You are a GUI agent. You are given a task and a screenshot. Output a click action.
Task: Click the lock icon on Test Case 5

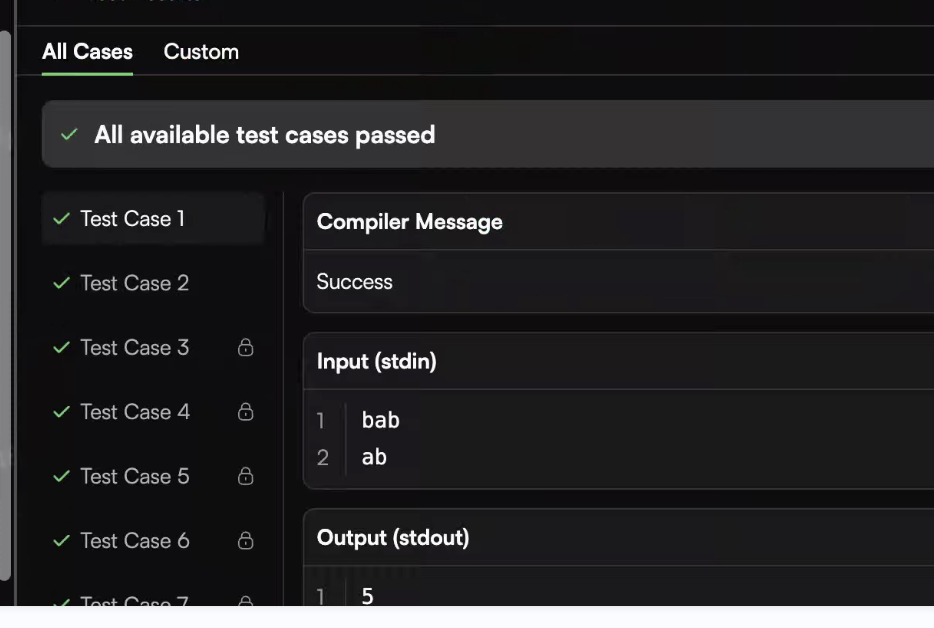click(x=245, y=475)
